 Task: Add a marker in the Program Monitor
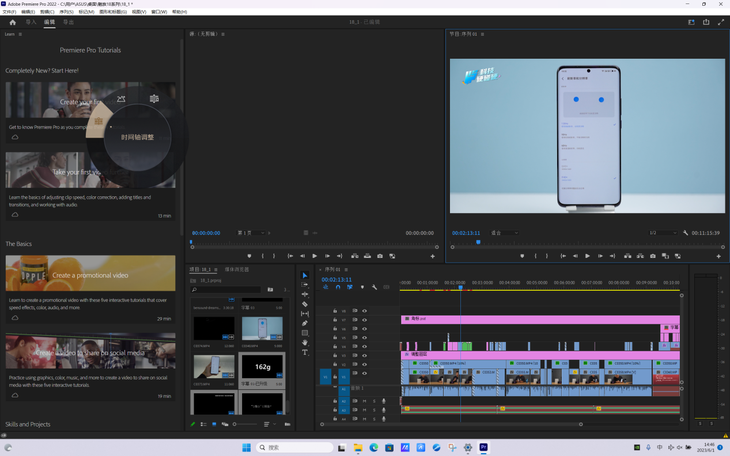522,256
